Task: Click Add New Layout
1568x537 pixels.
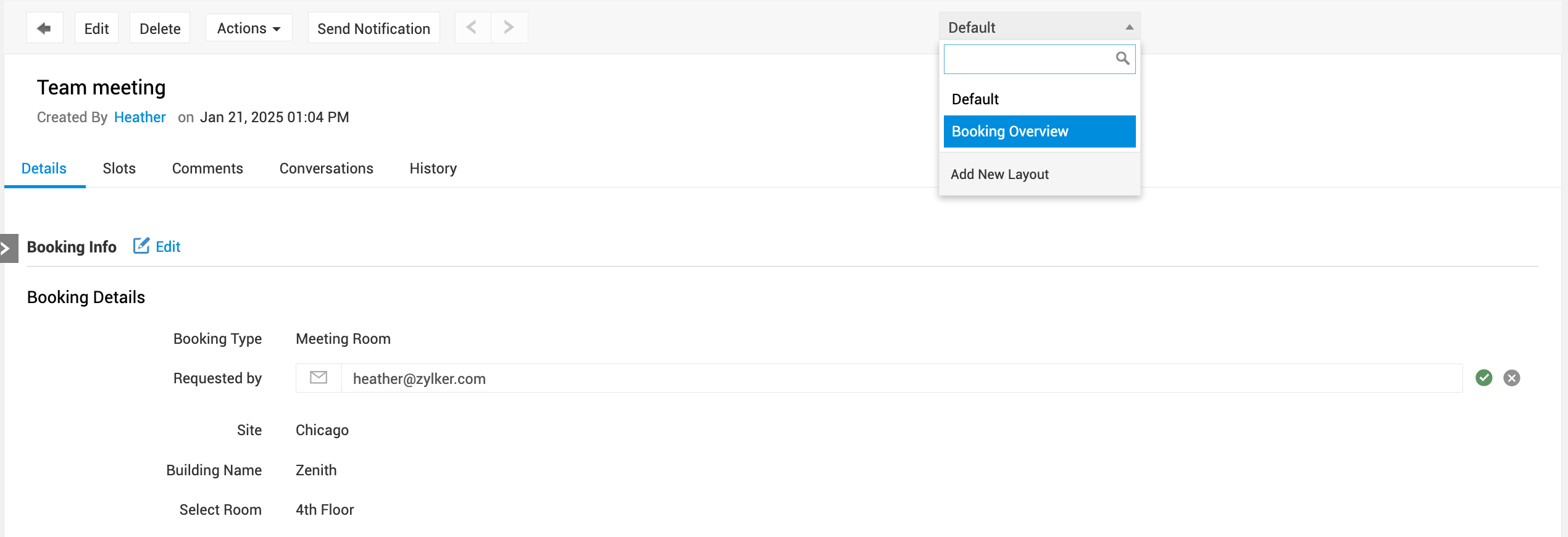Action: (999, 175)
